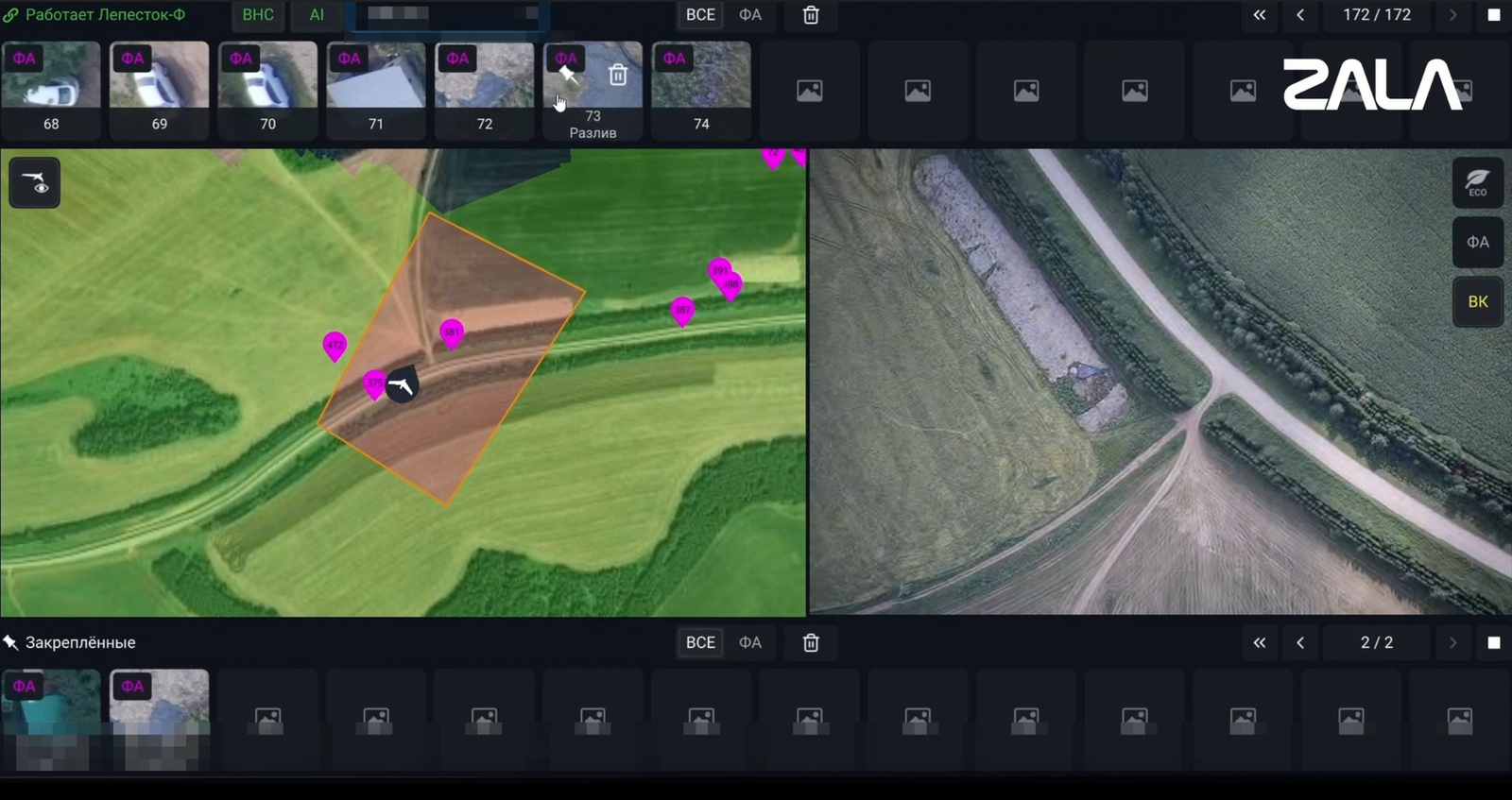Open thumbnail 70
This screenshot has width=1512, height=800.
267,91
